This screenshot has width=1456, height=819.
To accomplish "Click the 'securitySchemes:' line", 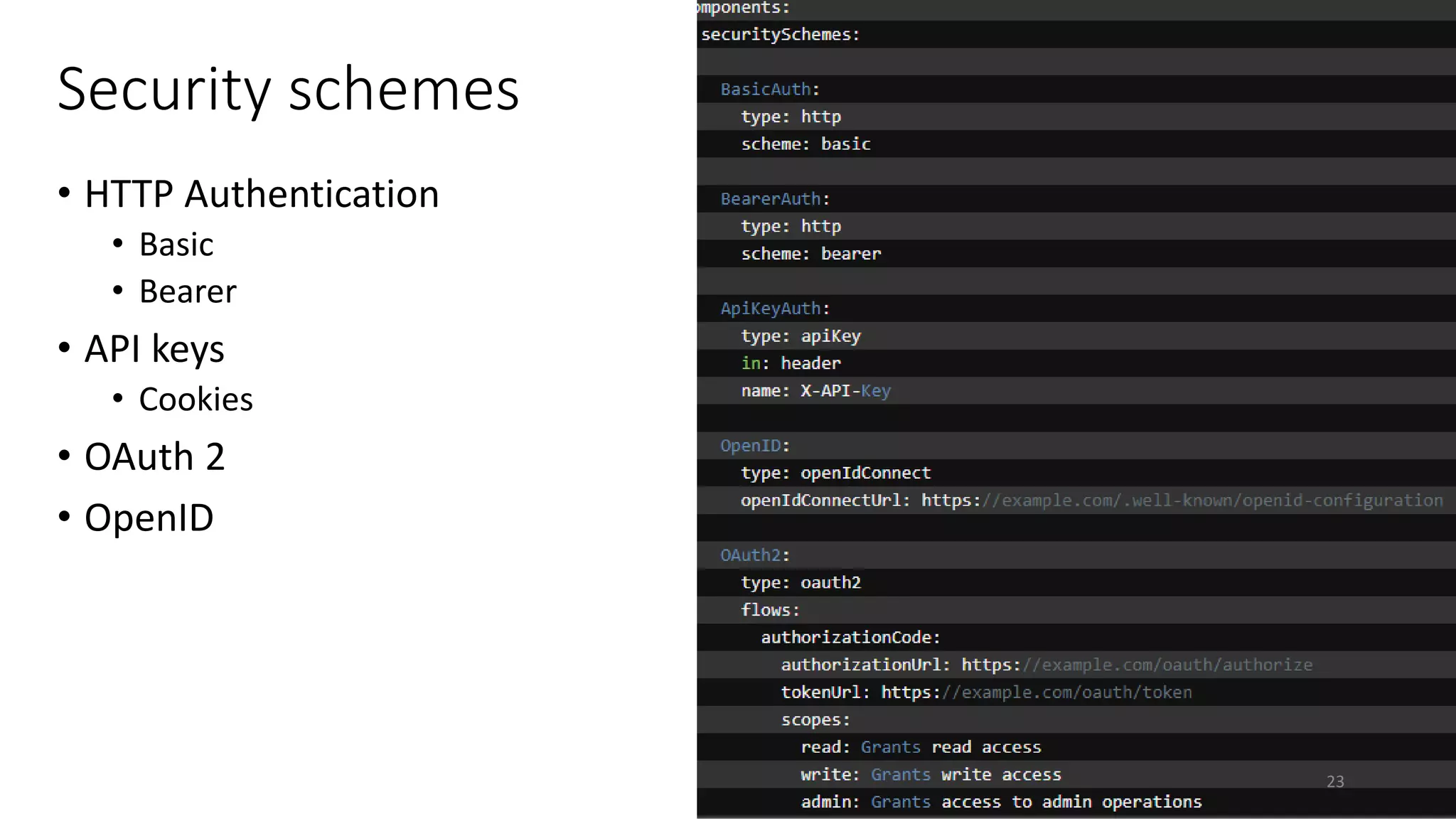I will (x=780, y=35).
